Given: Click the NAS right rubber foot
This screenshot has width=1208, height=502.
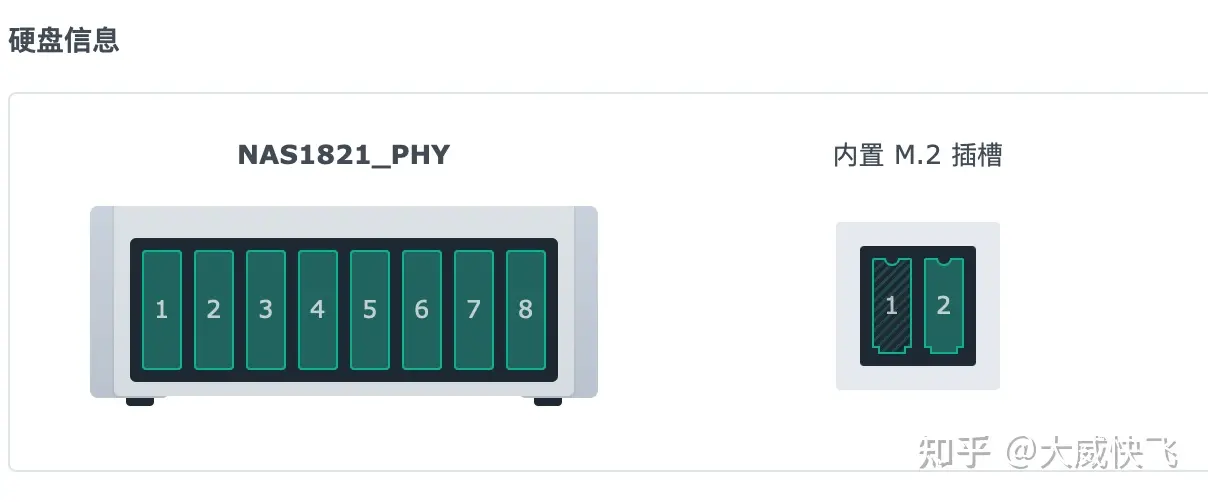Looking at the screenshot, I should pos(548,401).
